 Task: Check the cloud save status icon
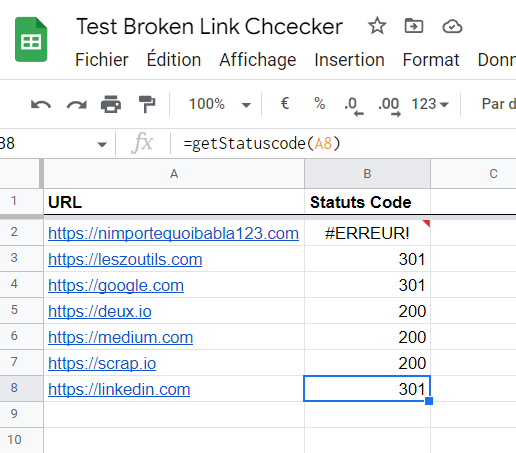pos(452,26)
